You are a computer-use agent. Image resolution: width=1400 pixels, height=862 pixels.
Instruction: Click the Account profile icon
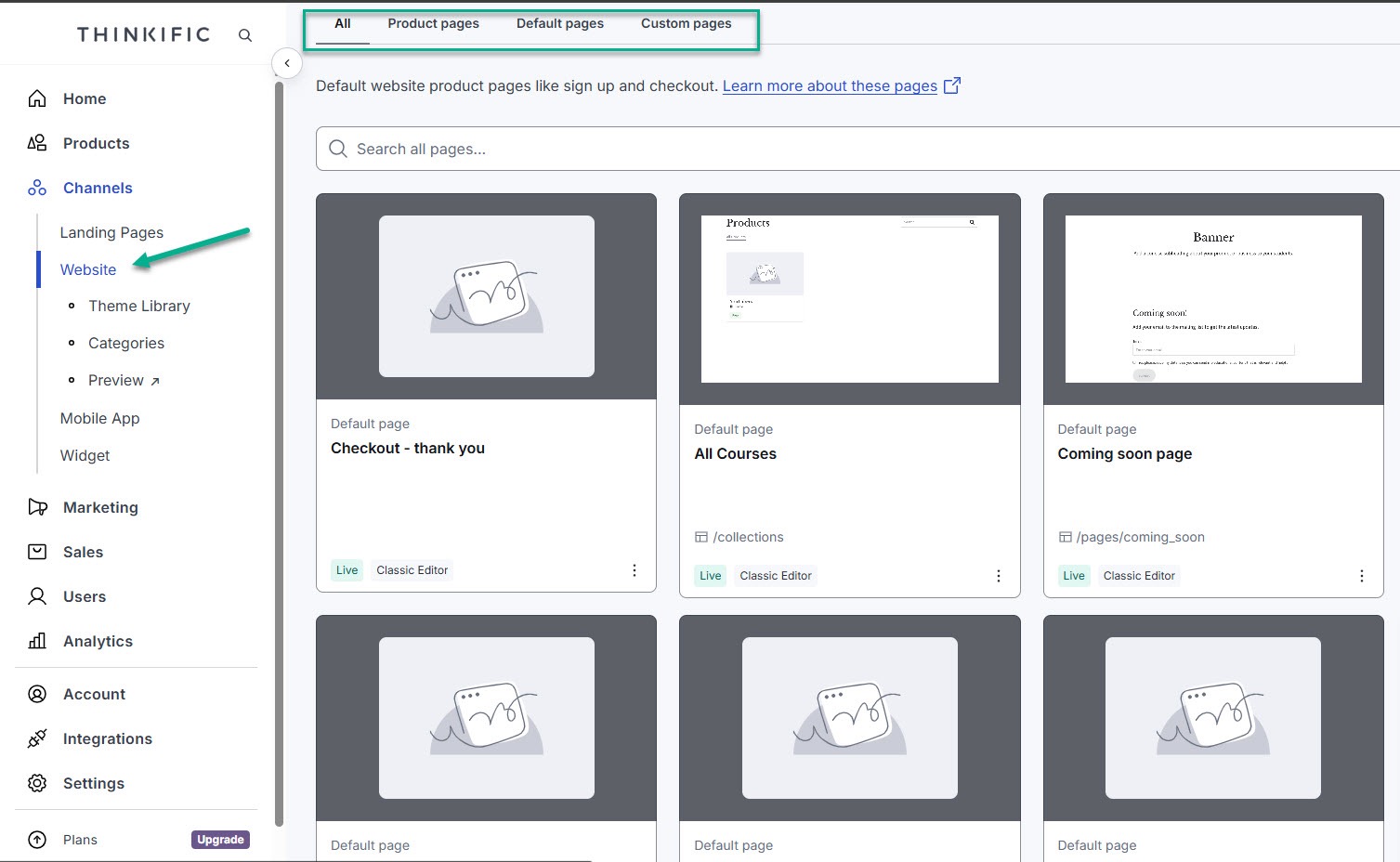coord(37,694)
